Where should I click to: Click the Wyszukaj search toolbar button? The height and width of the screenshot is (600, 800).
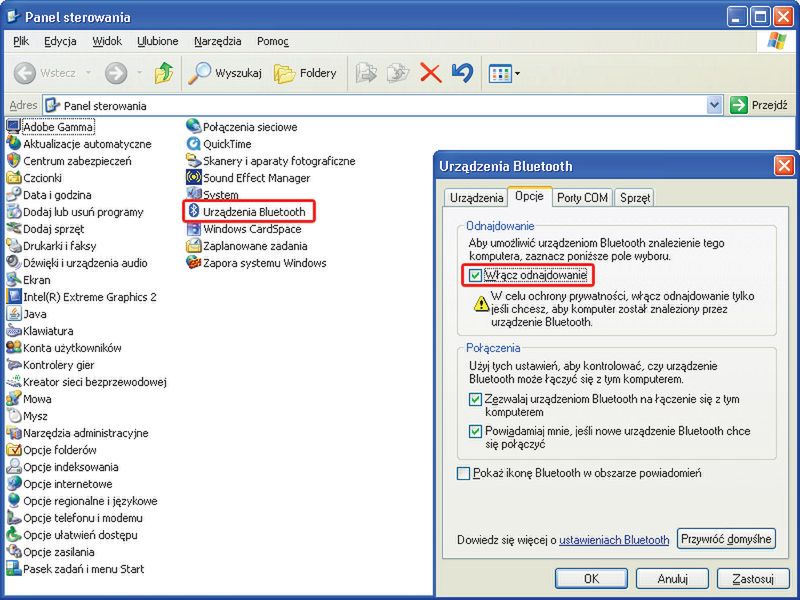225,73
